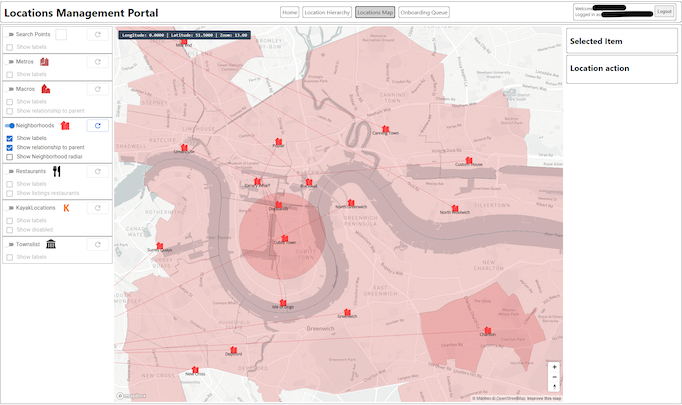
Task: Select the Custom House map marker
Action: [468, 160]
